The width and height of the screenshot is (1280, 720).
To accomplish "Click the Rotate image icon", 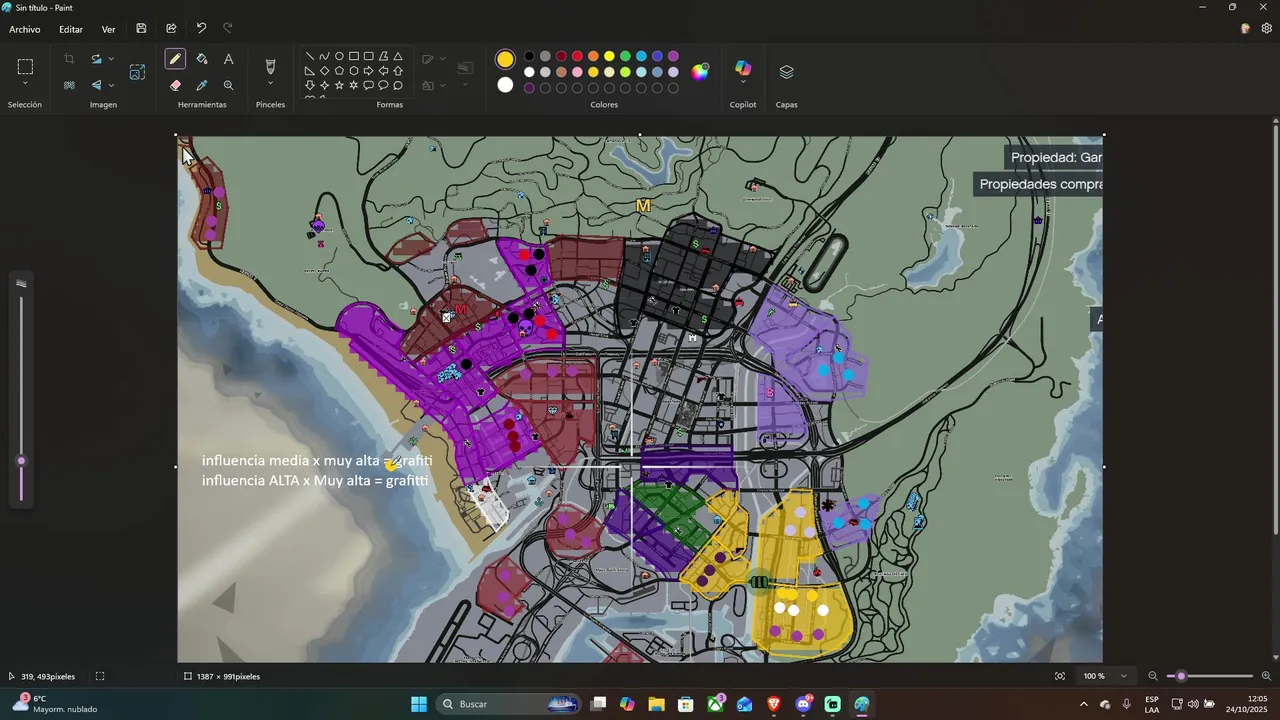I will [96, 60].
